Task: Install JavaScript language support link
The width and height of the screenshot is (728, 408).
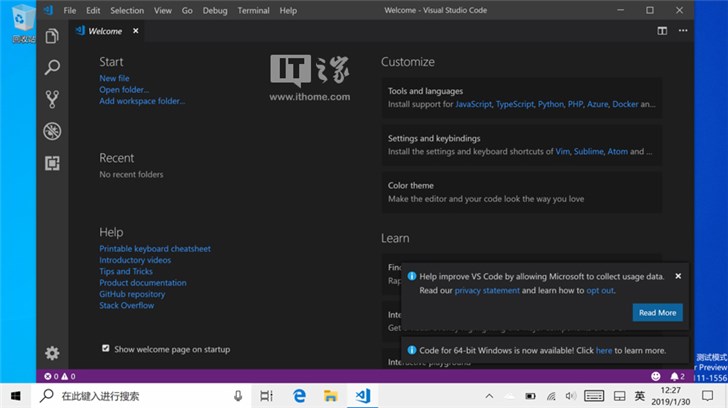Action: pyautogui.click(x=473, y=104)
